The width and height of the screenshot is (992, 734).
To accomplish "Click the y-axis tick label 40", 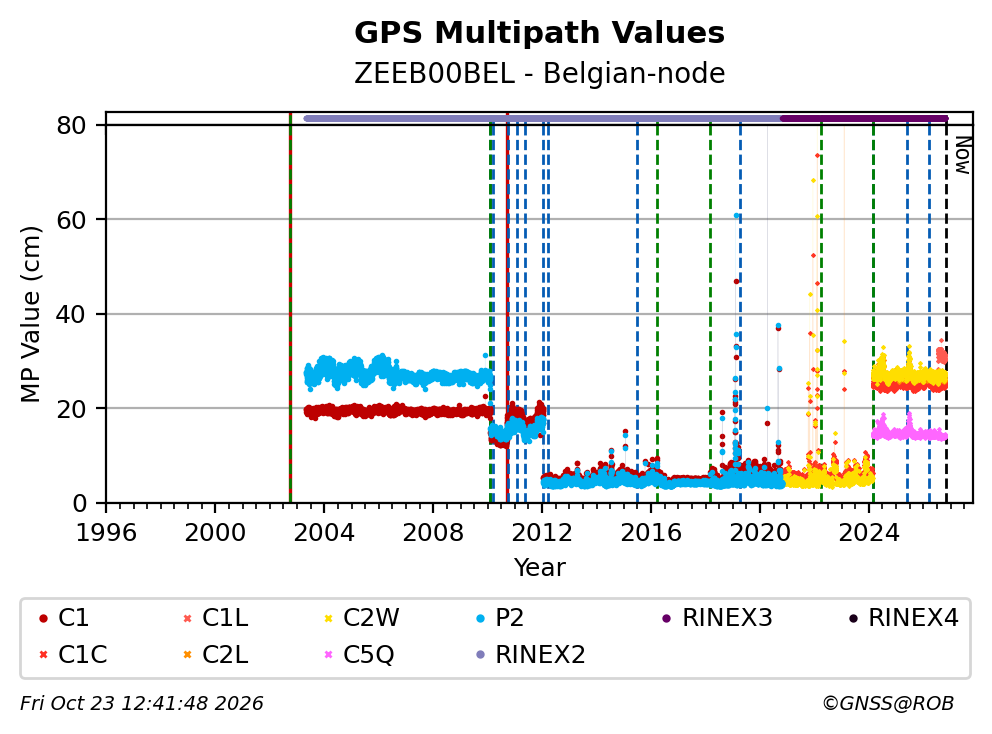I will [x=71, y=314].
